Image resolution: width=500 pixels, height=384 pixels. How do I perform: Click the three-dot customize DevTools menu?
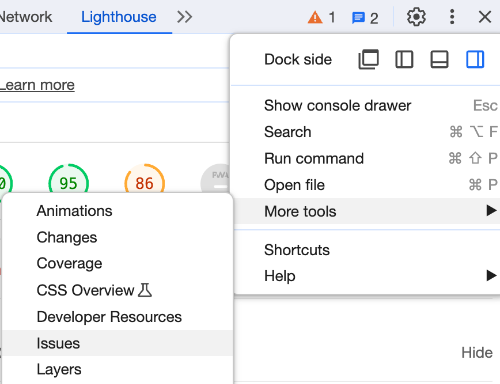click(x=452, y=17)
